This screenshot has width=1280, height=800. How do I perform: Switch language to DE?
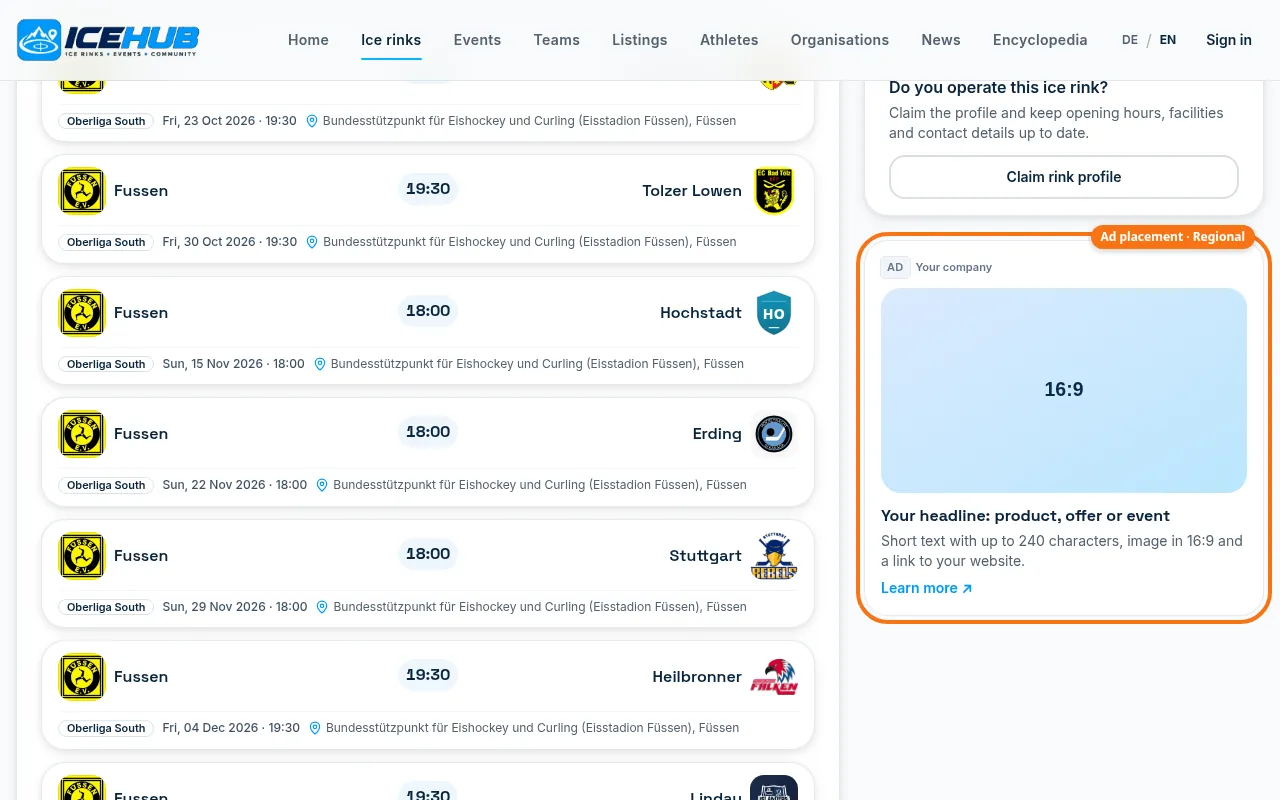point(1130,40)
